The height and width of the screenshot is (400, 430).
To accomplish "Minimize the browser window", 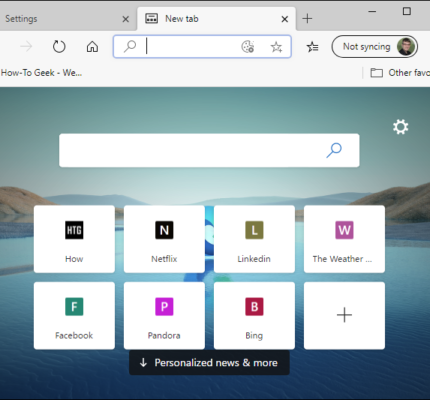I will [x=372, y=12].
